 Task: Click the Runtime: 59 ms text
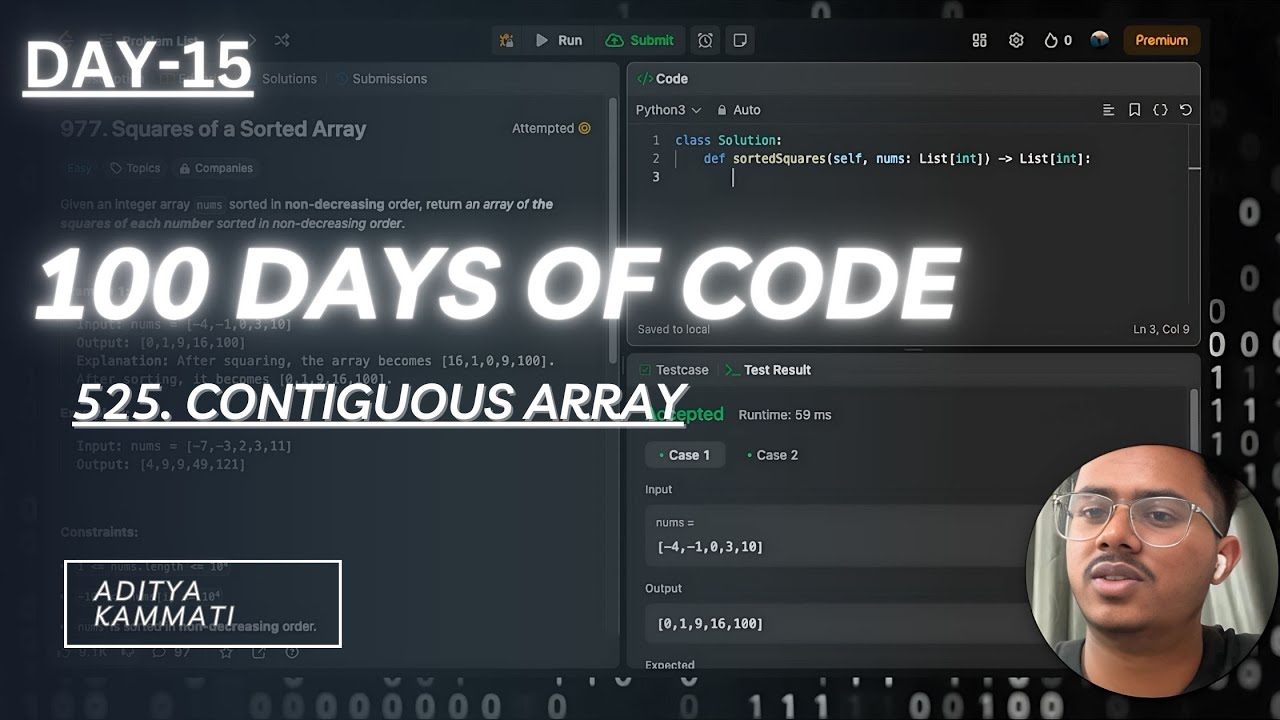coord(785,415)
